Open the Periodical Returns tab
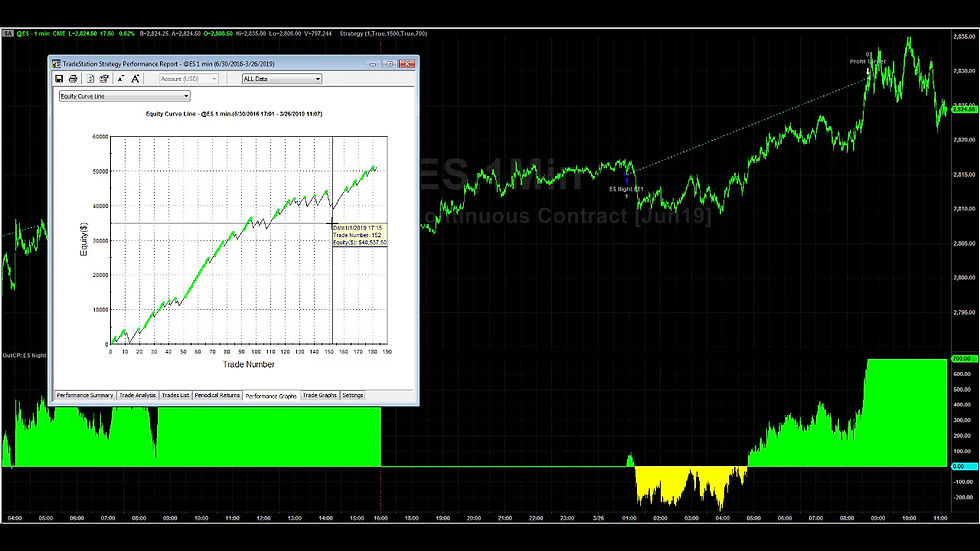This screenshot has height=551, width=980. [217, 395]
